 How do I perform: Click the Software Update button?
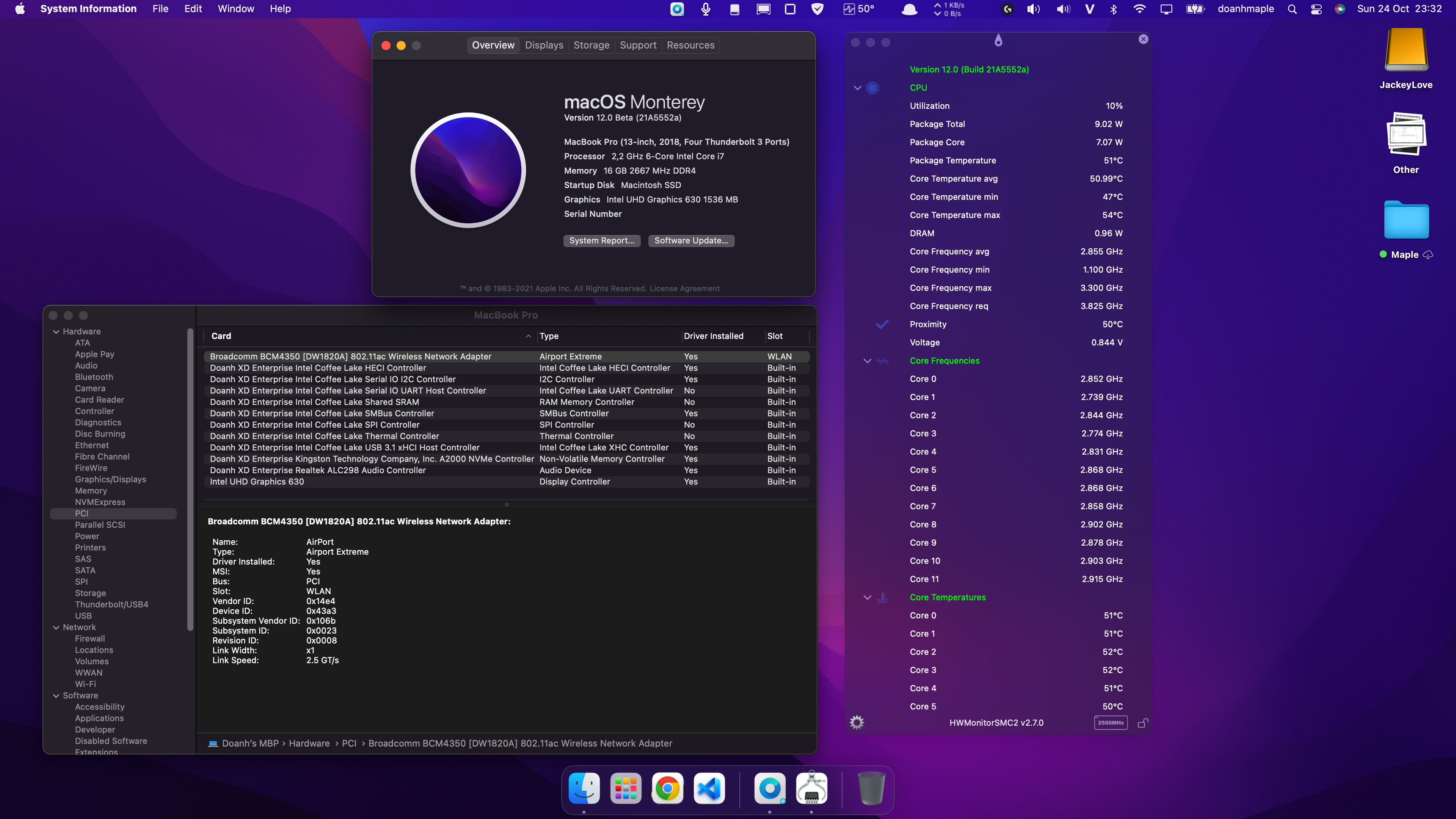pos(691,241)
